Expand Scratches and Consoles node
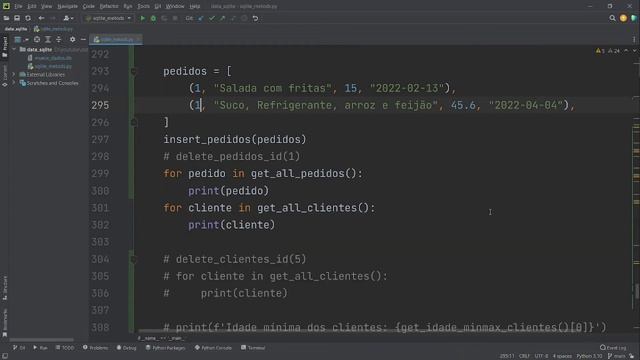 click(14, 83)
